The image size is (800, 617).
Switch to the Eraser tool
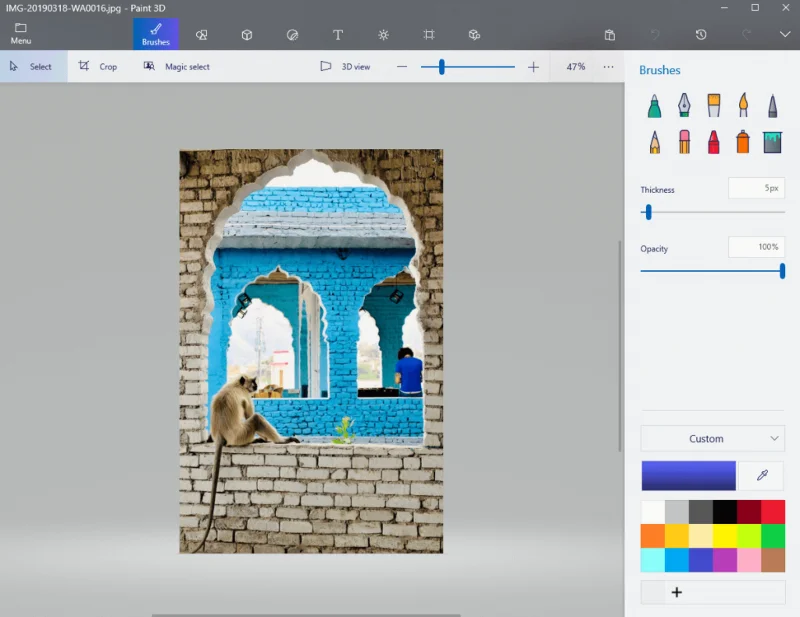[x=684, y=140]
